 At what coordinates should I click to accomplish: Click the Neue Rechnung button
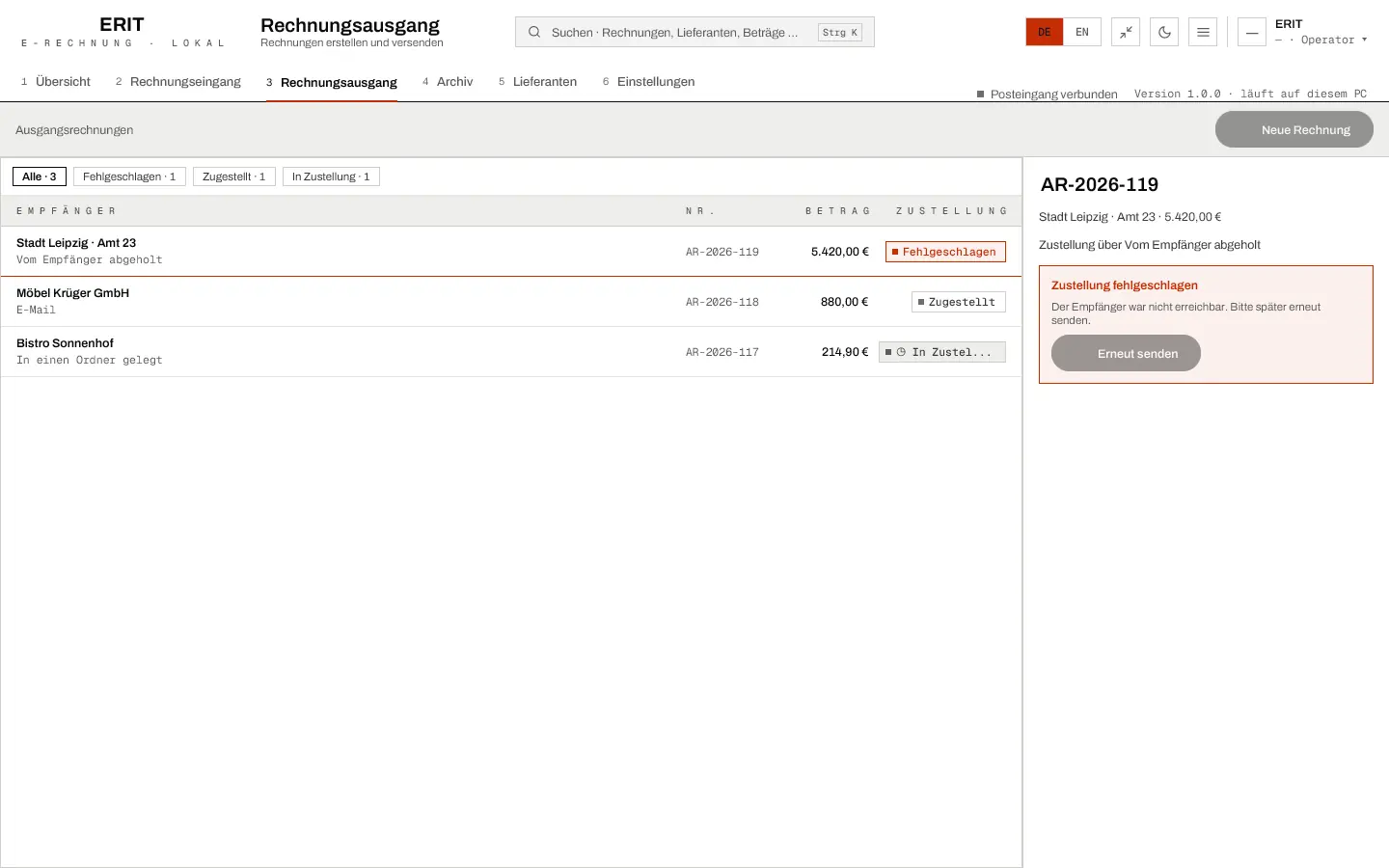[x=1294, y=129]
